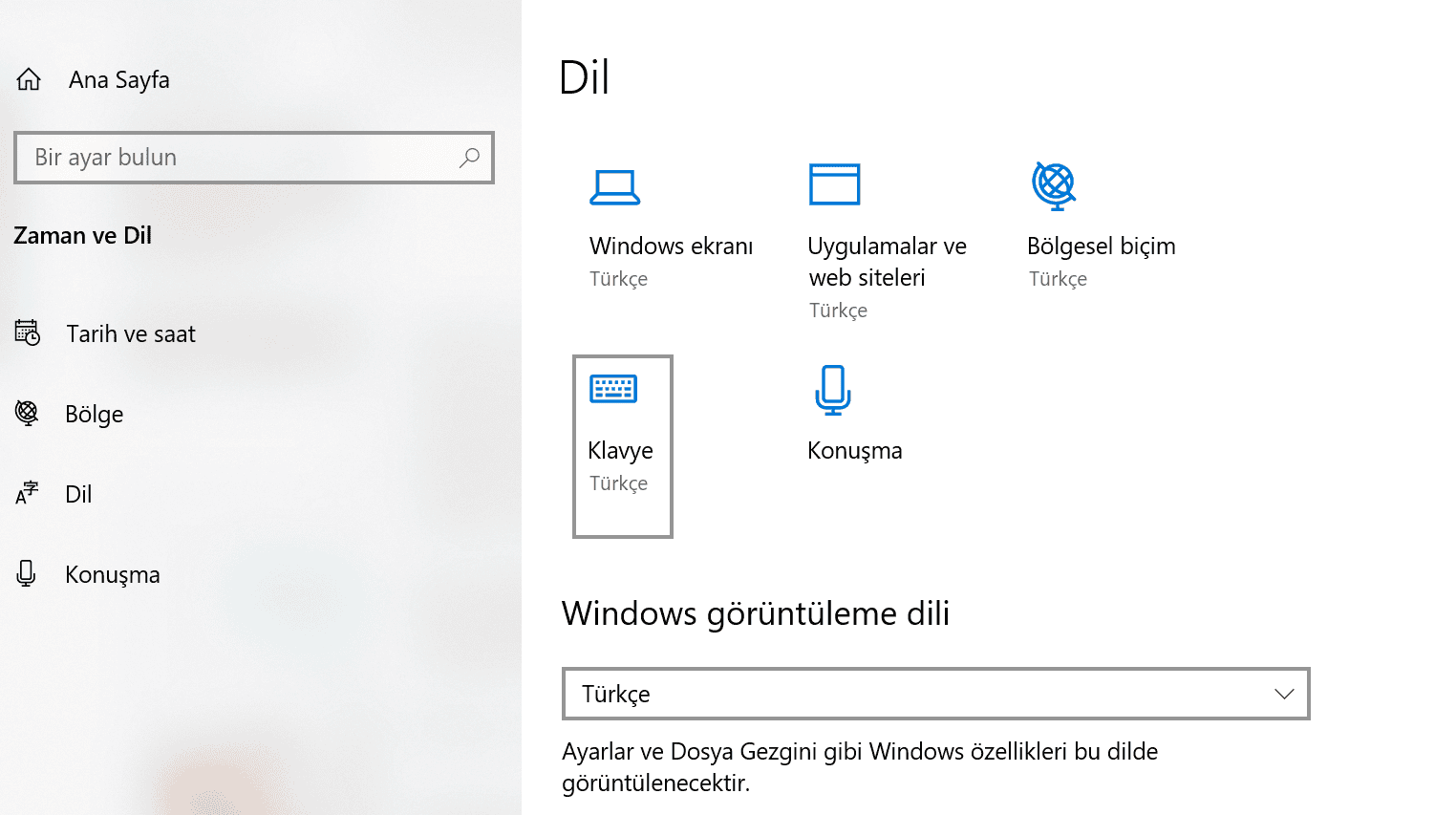The width and height of the screenshot is (1456, 815).
Task: Click the magnifier icon in the search box
Action: point(469,158)
